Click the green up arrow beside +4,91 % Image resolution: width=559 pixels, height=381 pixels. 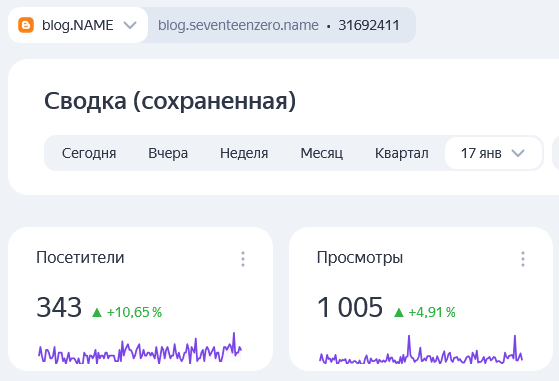coord(399,313)
